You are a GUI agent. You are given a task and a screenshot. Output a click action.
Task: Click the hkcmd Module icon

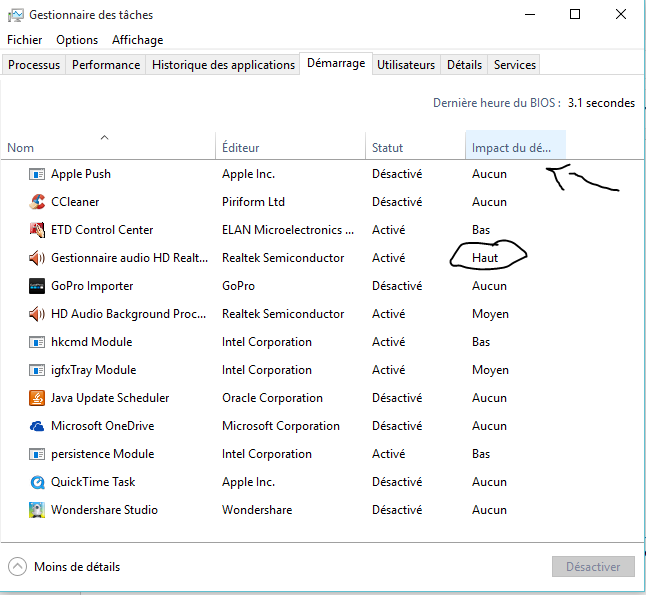pos(37,342)
